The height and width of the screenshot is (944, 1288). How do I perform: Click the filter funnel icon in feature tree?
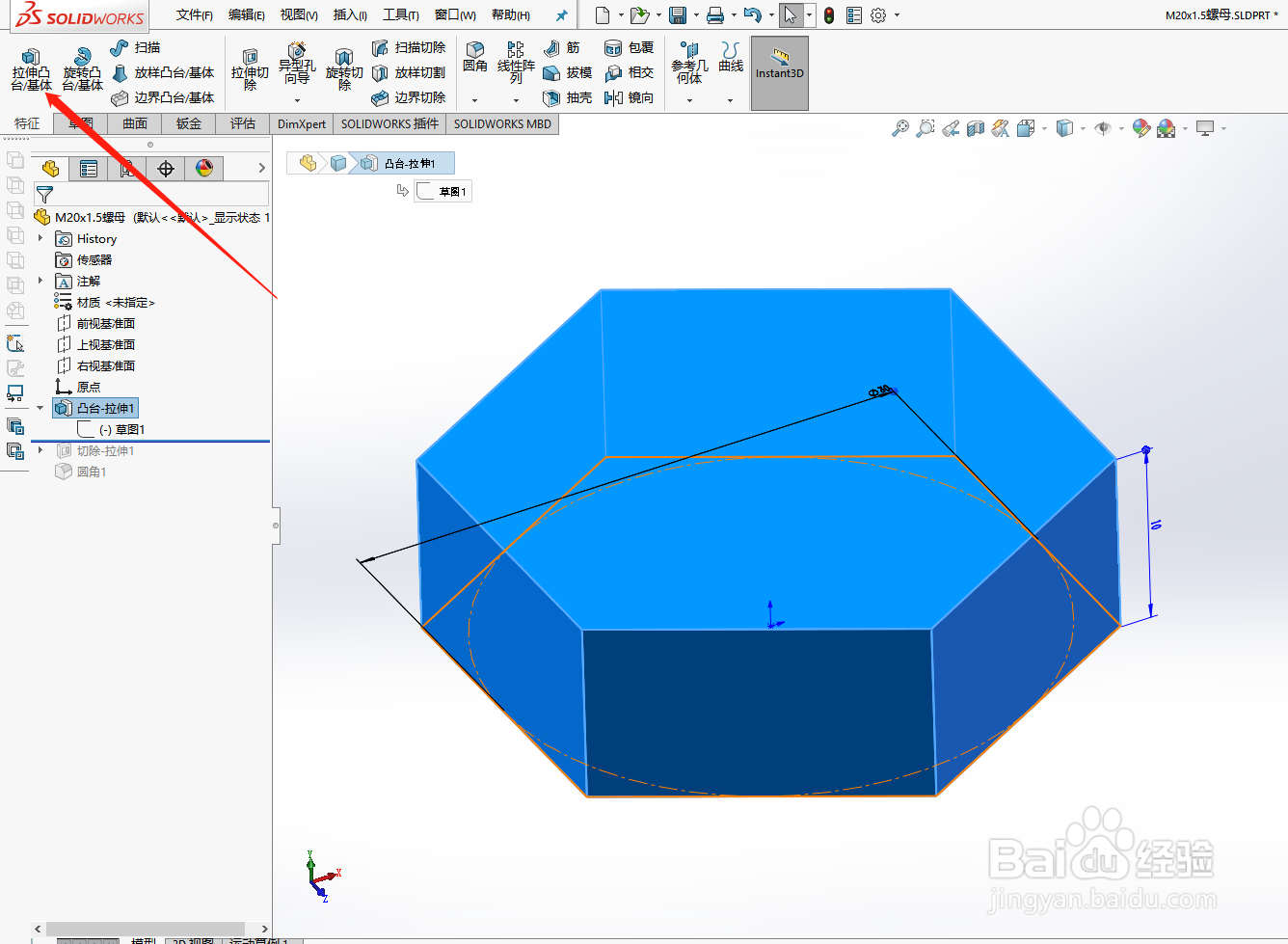[x=44, y=194]
